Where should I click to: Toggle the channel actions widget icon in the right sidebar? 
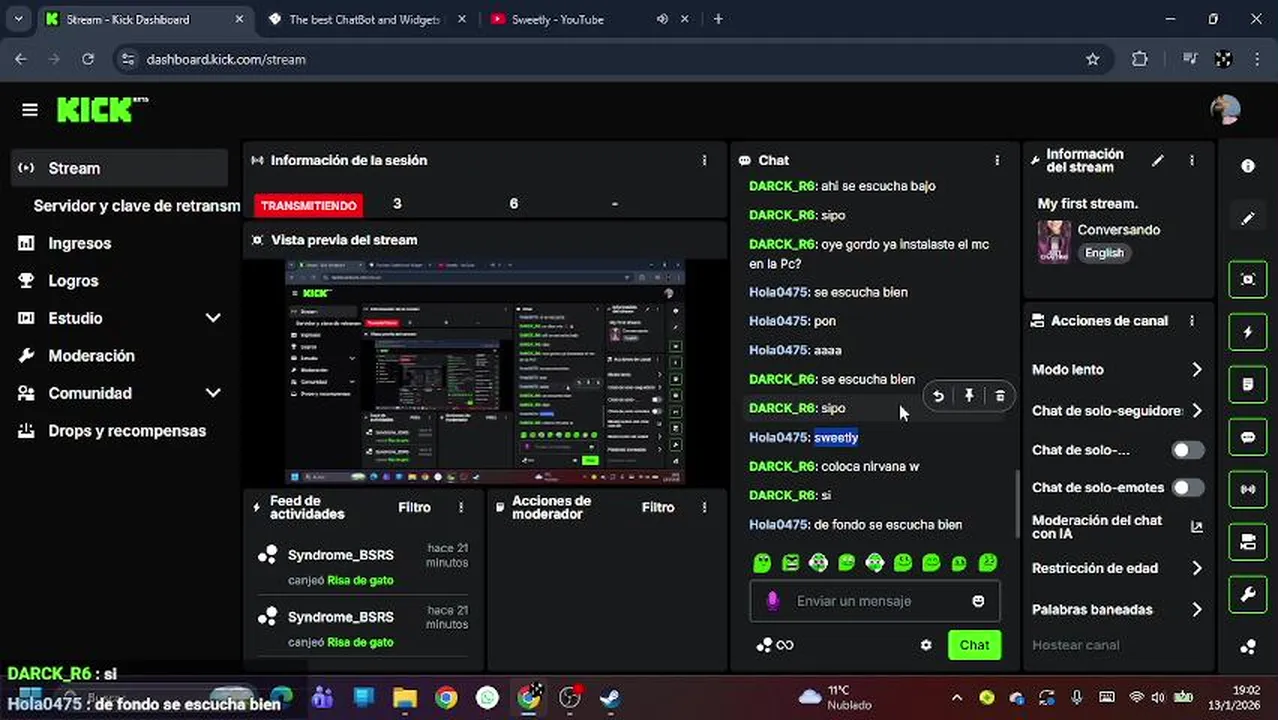[x=1248, y=542]
